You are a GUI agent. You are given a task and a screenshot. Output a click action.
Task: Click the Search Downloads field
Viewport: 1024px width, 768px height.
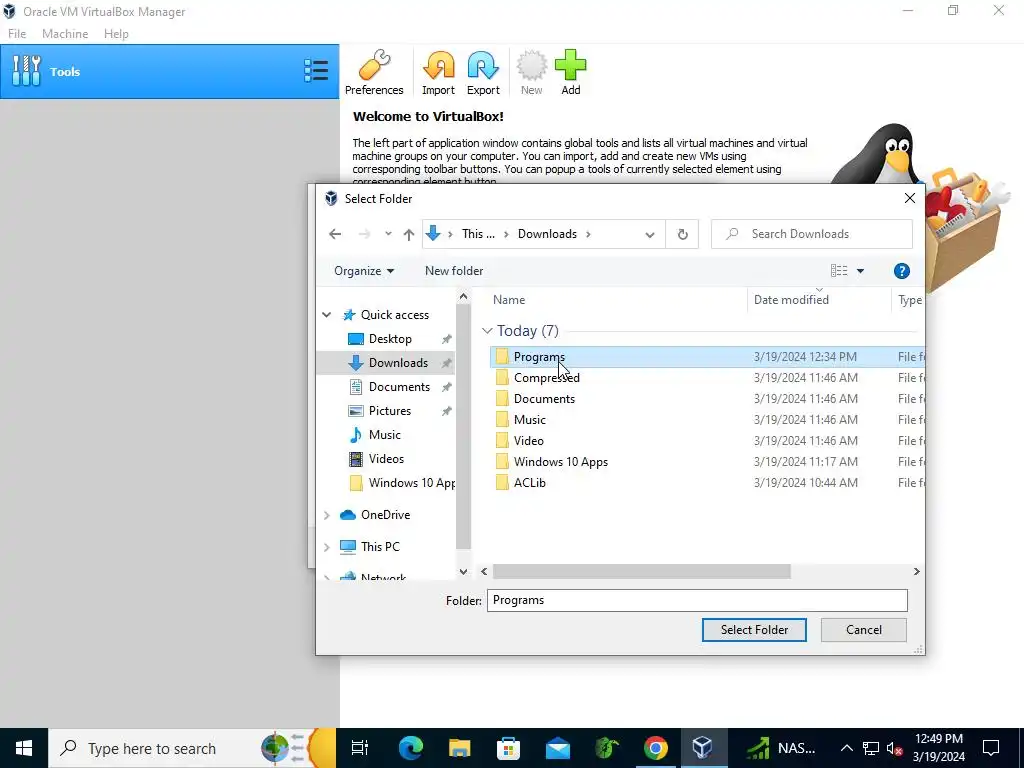(812, 234)
